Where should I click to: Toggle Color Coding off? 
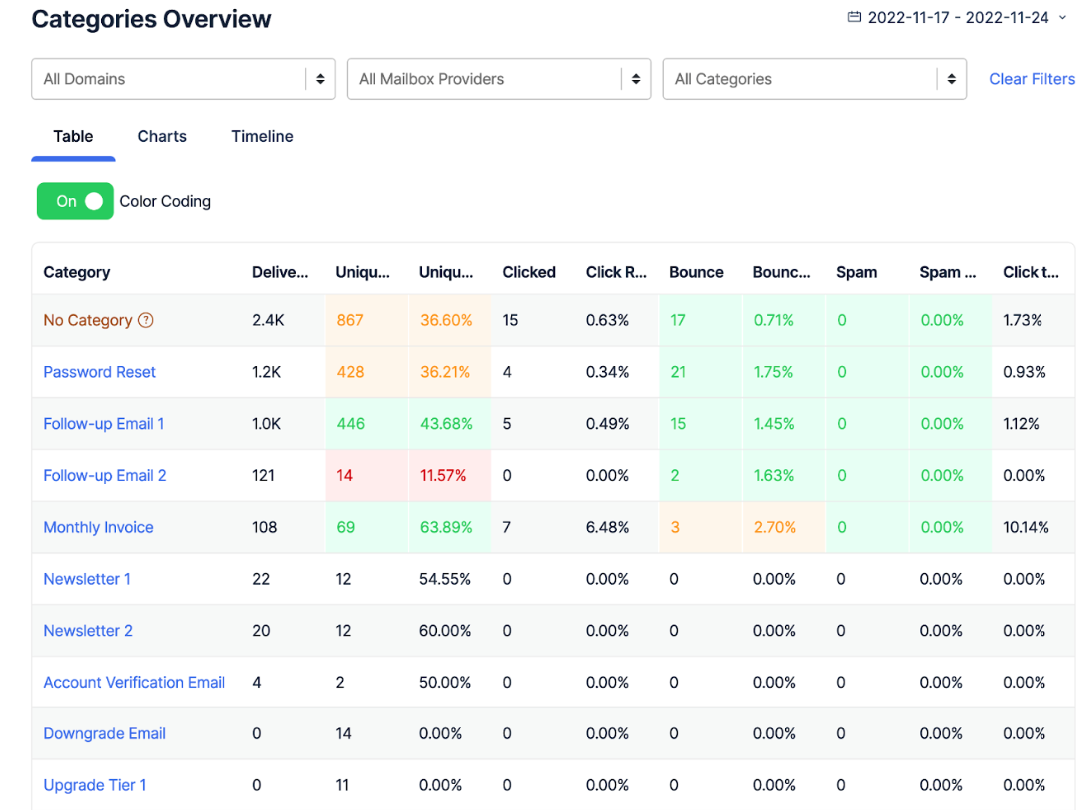pyautogui.click(x=75, y=201)
